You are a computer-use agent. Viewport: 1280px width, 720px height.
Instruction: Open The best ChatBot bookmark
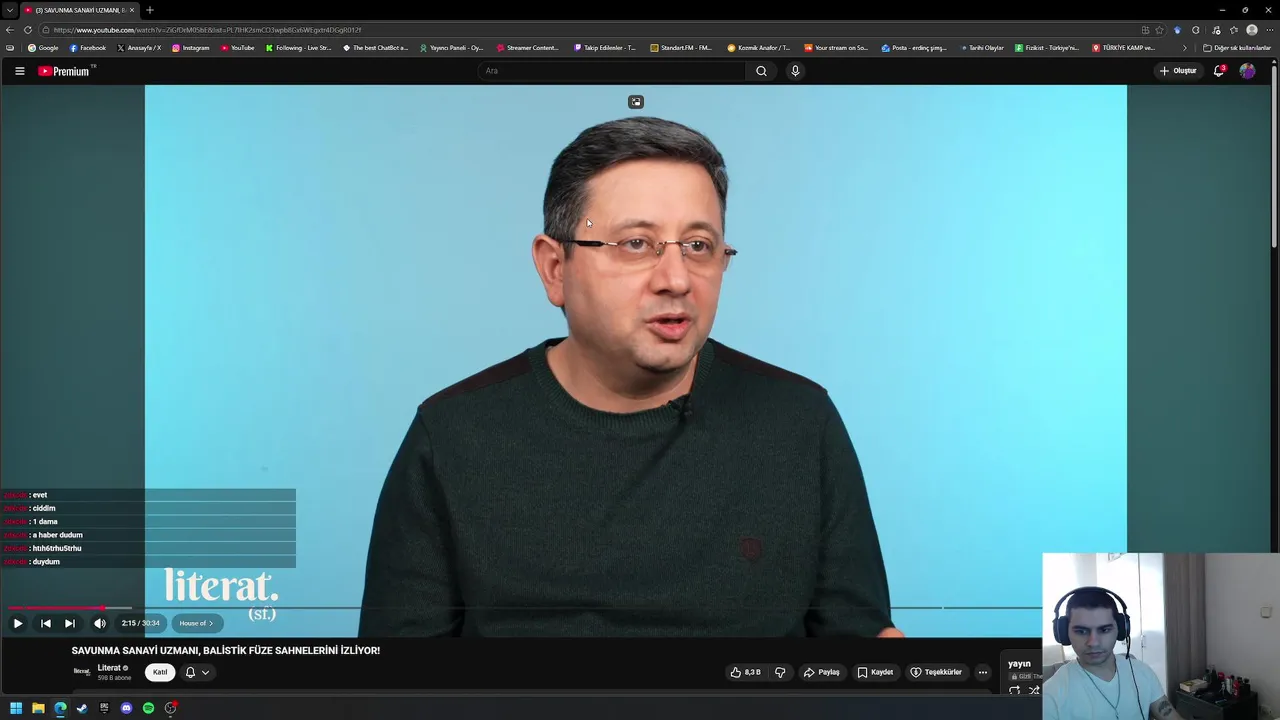pyautogui.click(x=375, y=48)
